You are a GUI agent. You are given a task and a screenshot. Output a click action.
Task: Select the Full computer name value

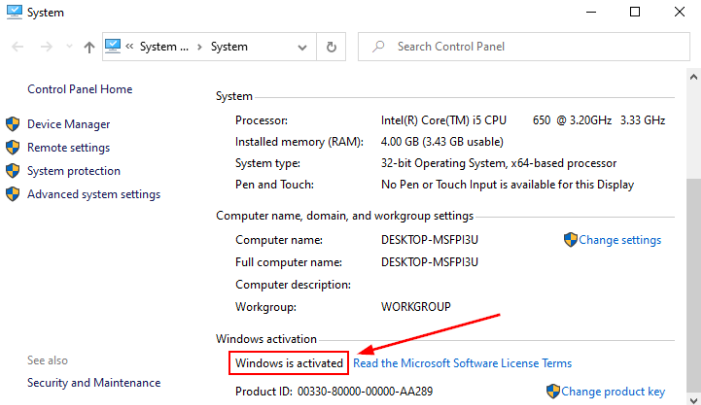[429, 262]
